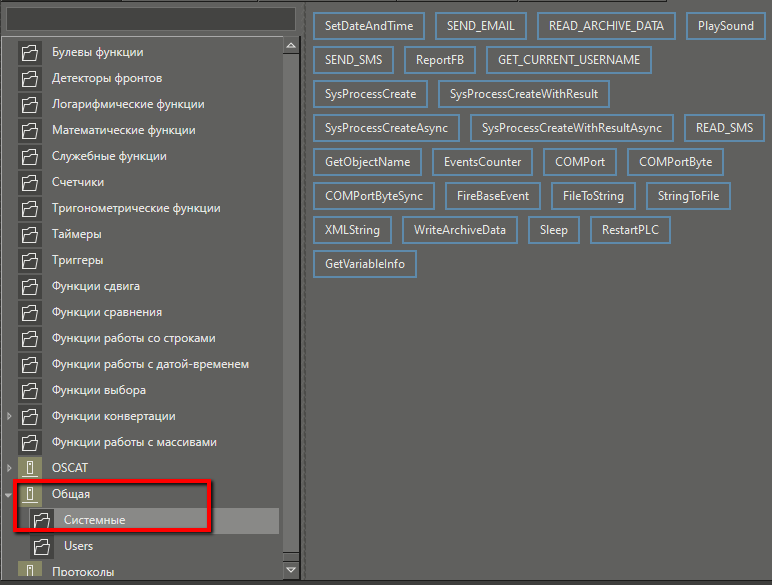Viewport: 772px width, 585px height.
Task: Click the SEND_EMAIL function block
Action: 474,26
